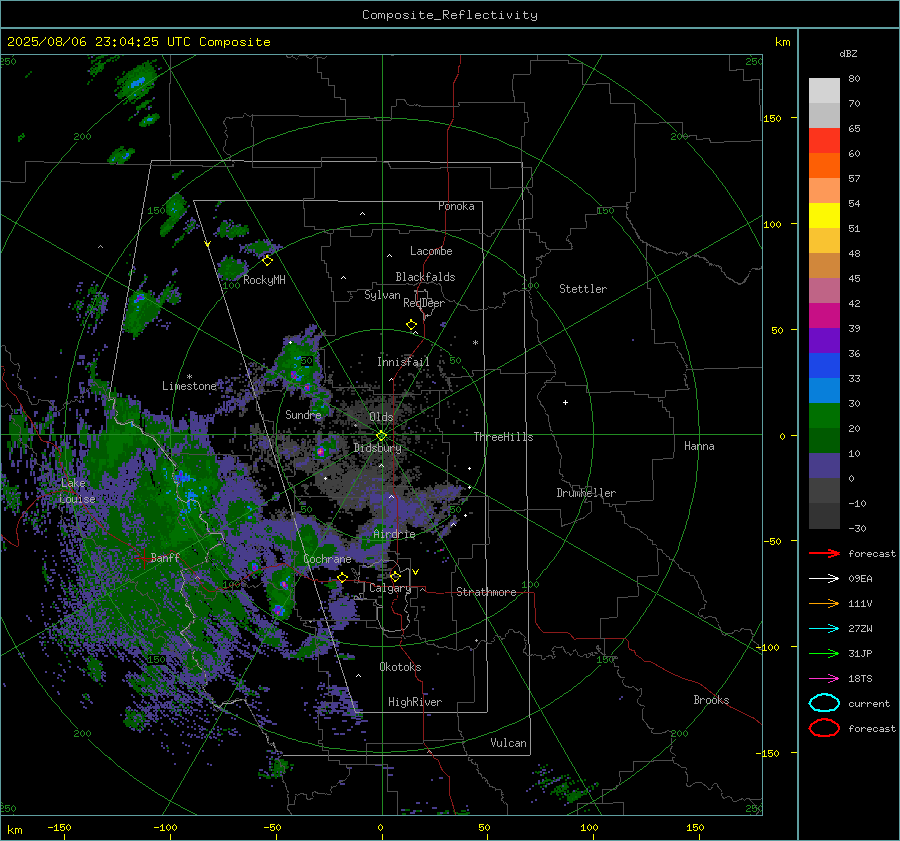Click the Okotoks city label
Image resolution: width=900 pixels, height=841 pixels.
400,667
